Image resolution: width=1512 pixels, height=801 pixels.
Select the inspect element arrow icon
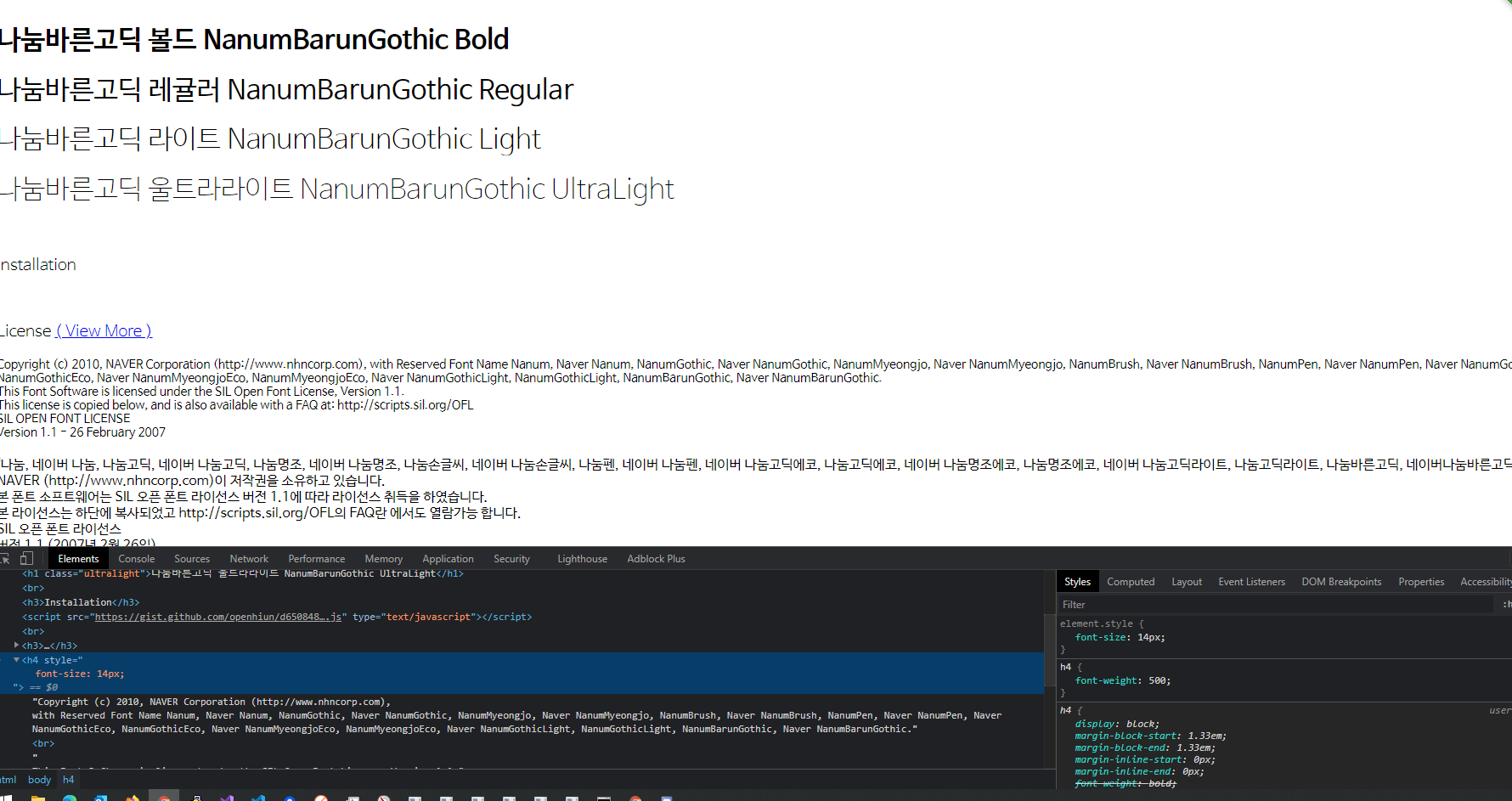(x=7, y=558)
